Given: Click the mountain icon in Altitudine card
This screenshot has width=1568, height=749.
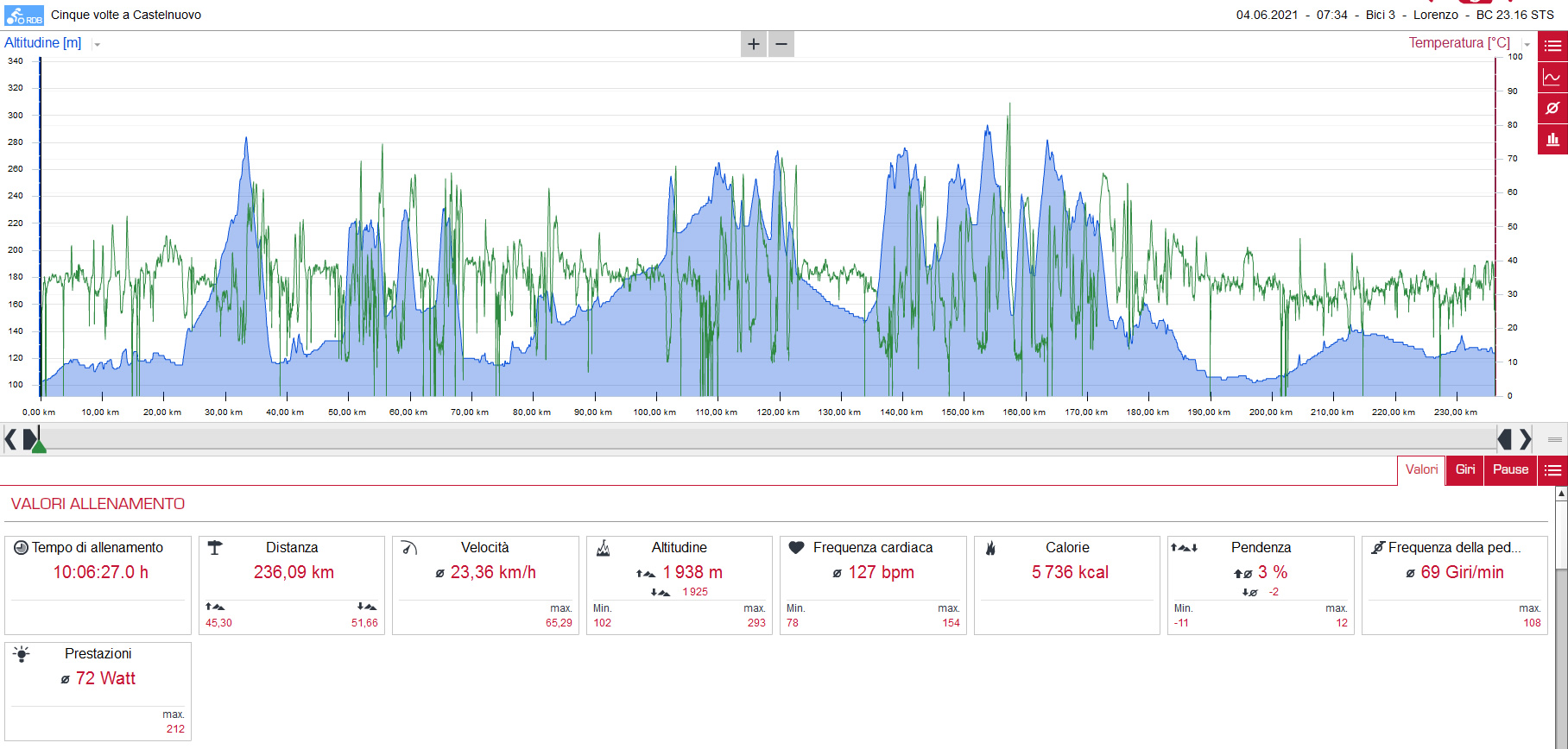Looking at the screenshot, I should pyautogui.click(x=604, y=548).
